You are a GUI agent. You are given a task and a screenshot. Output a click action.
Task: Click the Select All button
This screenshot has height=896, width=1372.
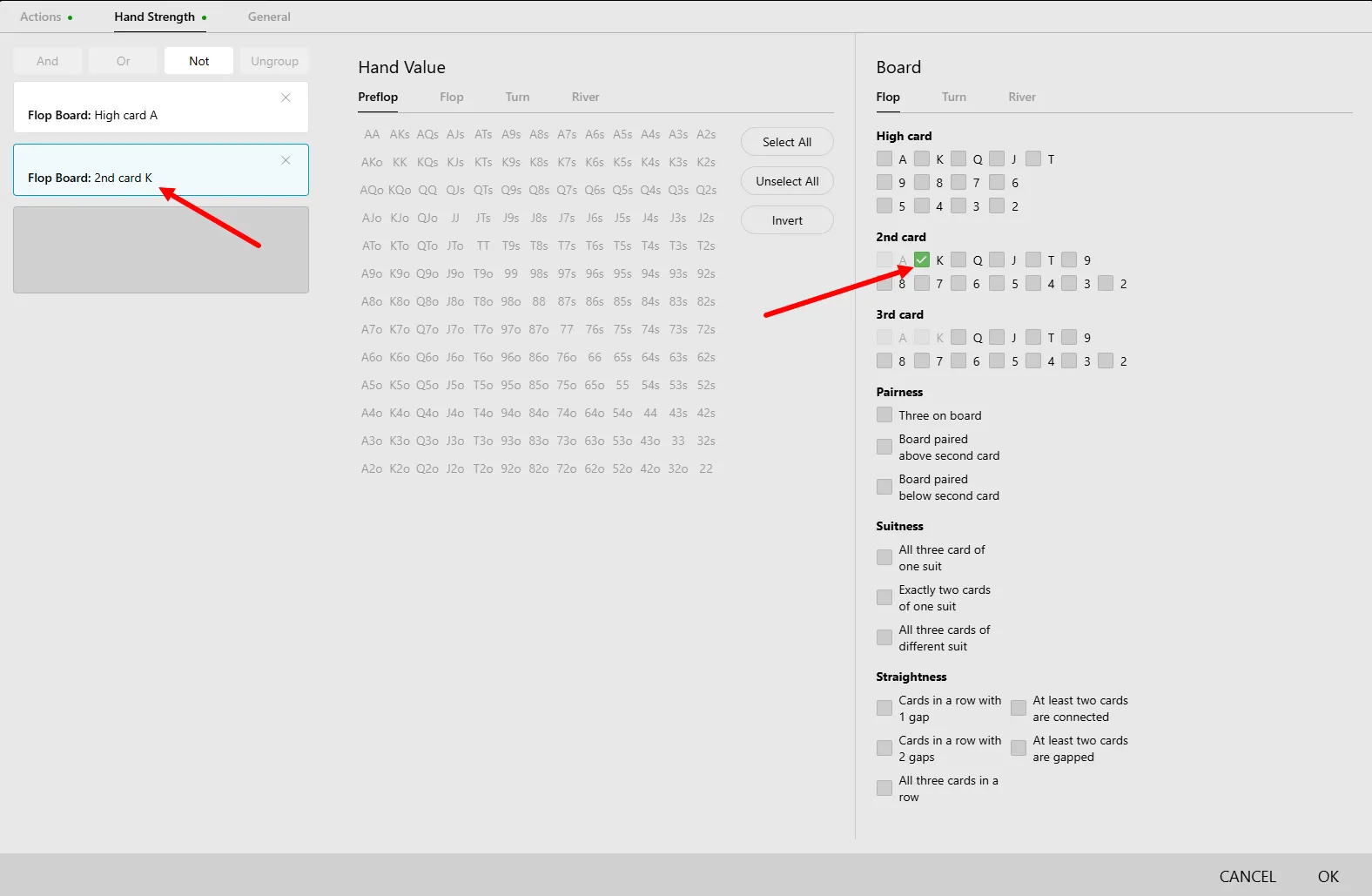coord(787,142)
